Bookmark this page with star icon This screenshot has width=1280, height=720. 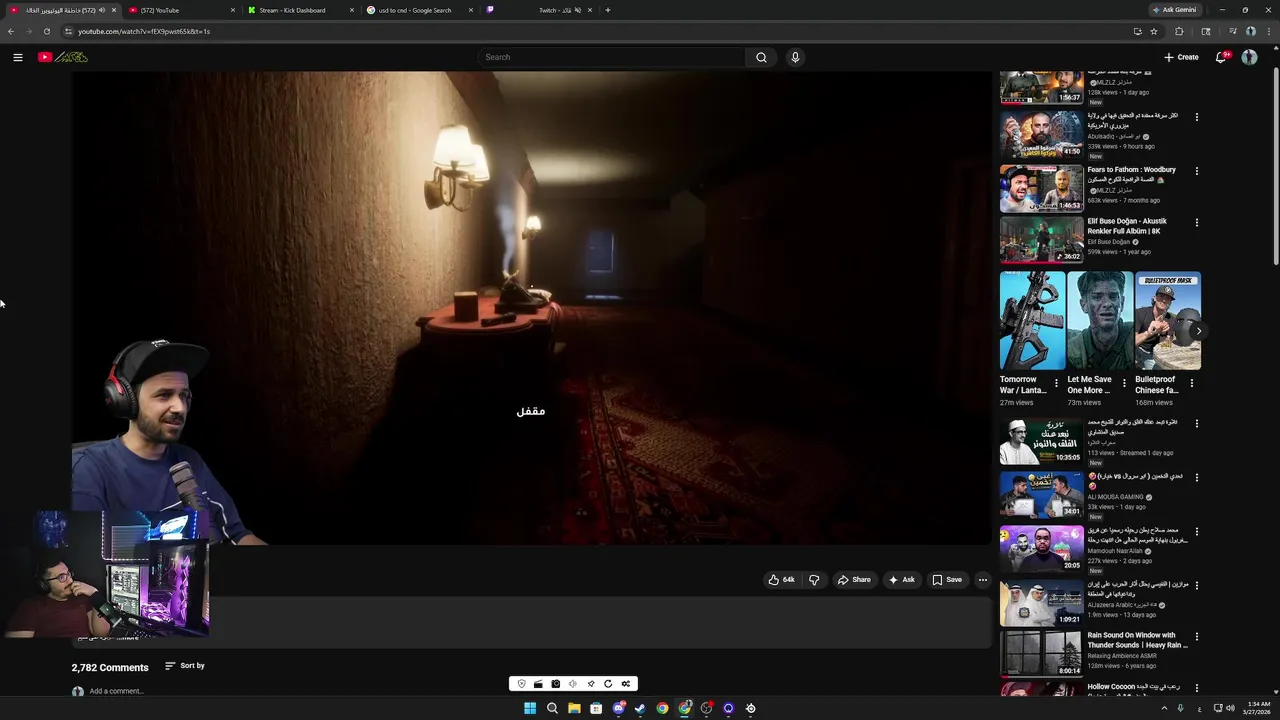coord(1154,31)
